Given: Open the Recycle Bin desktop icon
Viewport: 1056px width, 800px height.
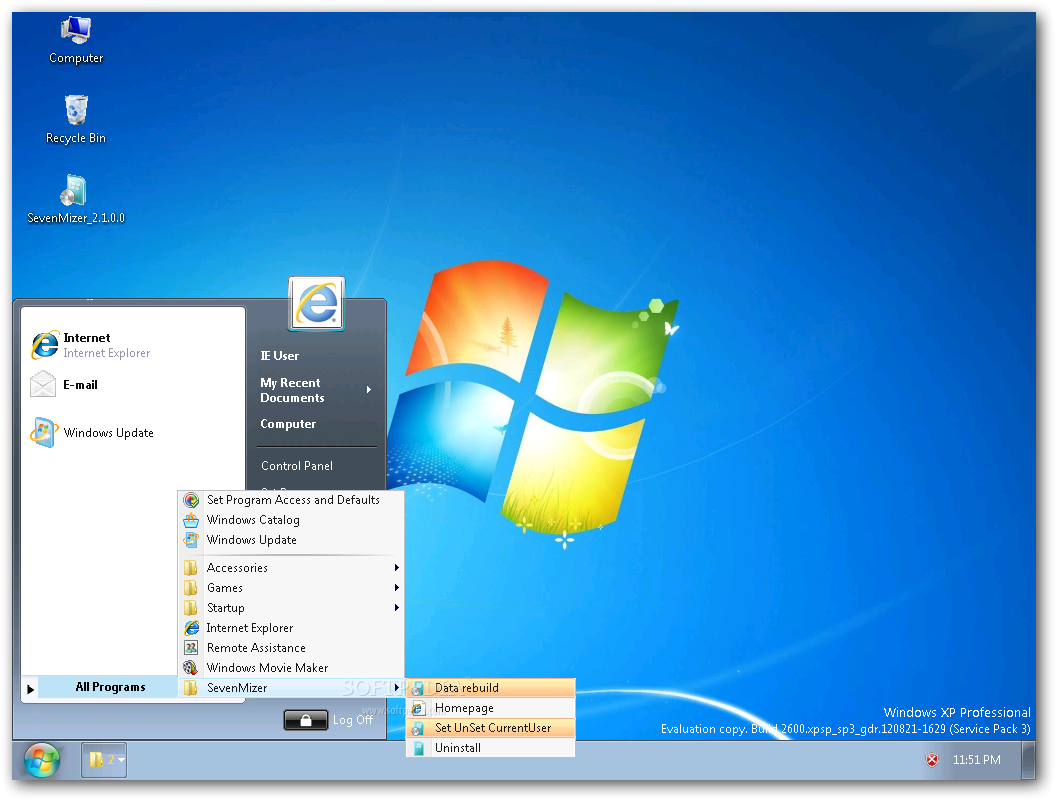Looking at the screenshot, I should coord(75,120).
